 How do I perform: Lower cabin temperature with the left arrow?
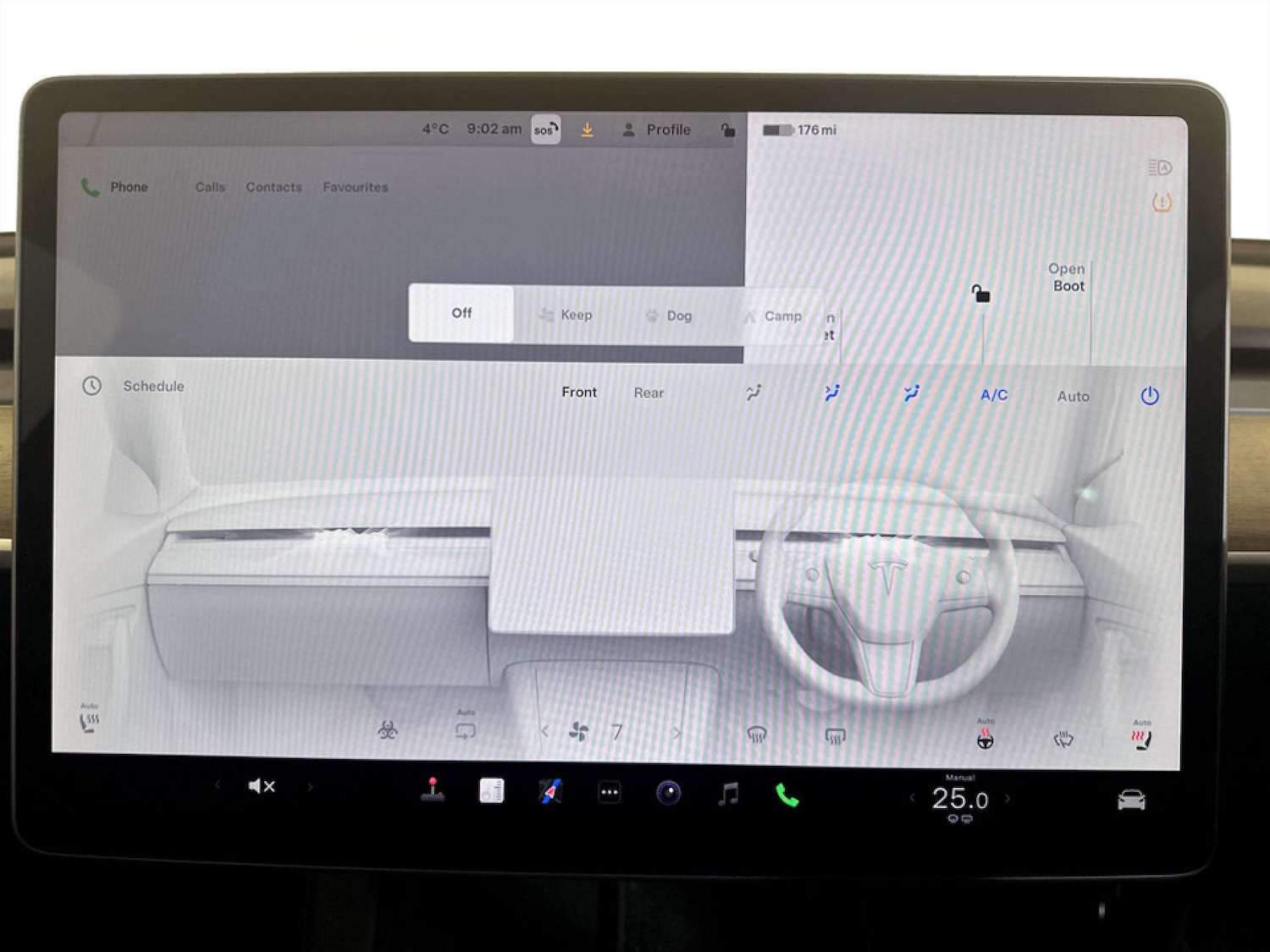pos(912,797)
